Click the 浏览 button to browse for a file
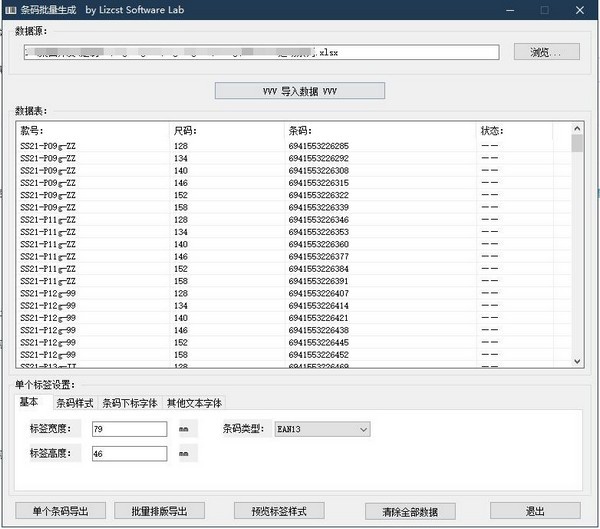The image size is (600, 529). pyautogui.click(x=547, y=52)
